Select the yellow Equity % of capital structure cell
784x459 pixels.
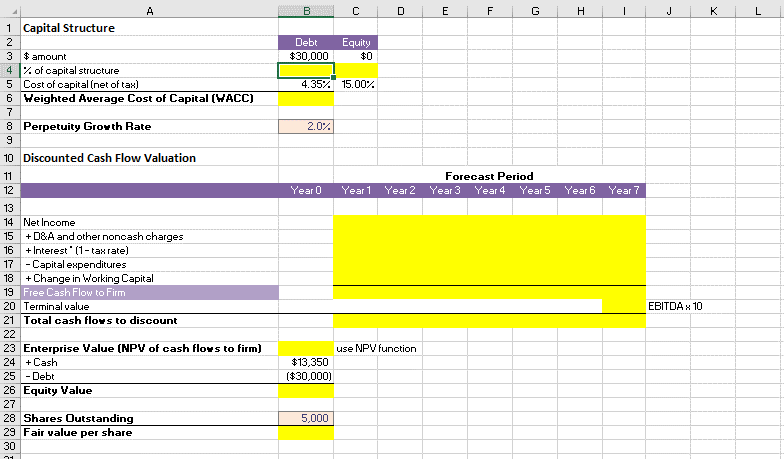(x=356, y=70)
